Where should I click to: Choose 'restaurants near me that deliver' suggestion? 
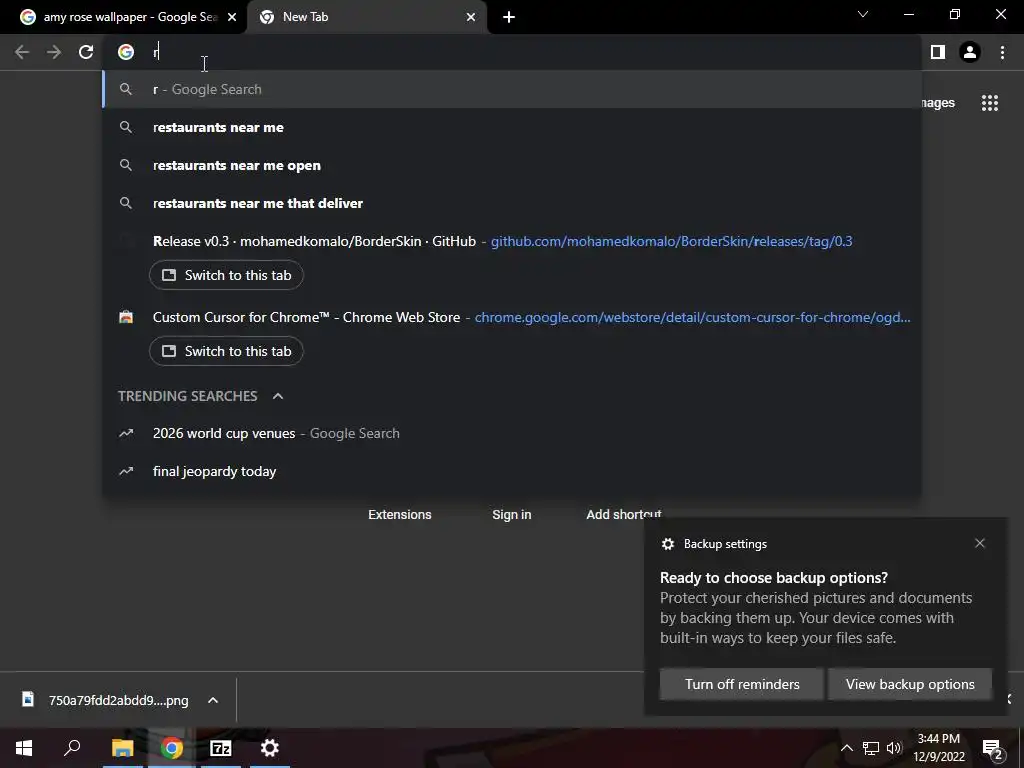(513, 203)
